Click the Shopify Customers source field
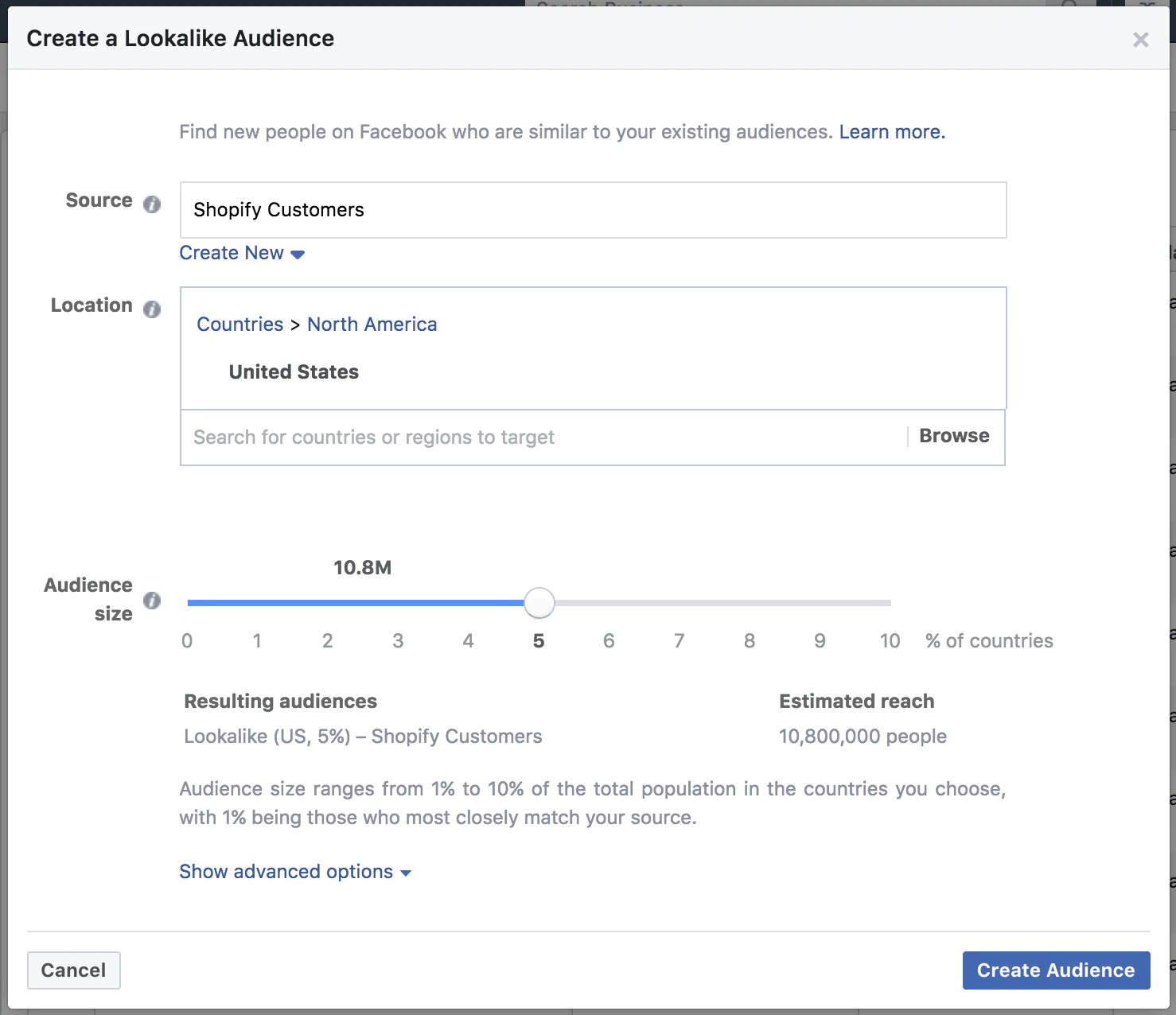Image resolution: width=1176 pixels, height=1015 pixels. [593, 210]
